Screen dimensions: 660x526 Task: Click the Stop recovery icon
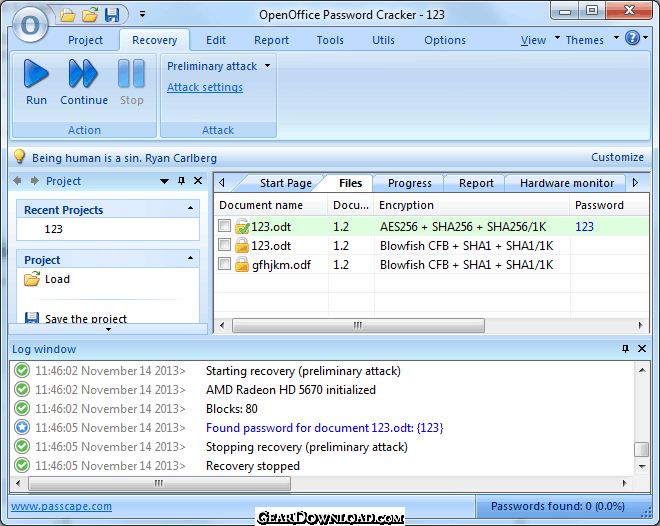tap(131, 74)
